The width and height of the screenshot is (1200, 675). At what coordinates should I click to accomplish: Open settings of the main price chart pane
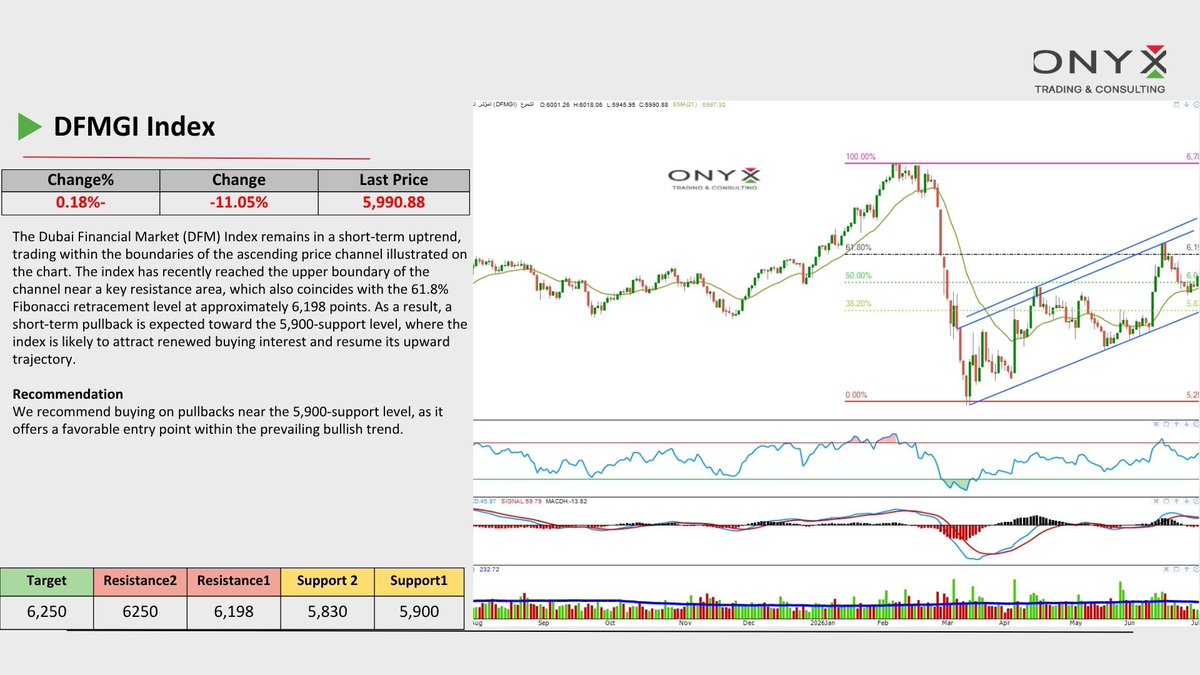(1197, 104)
